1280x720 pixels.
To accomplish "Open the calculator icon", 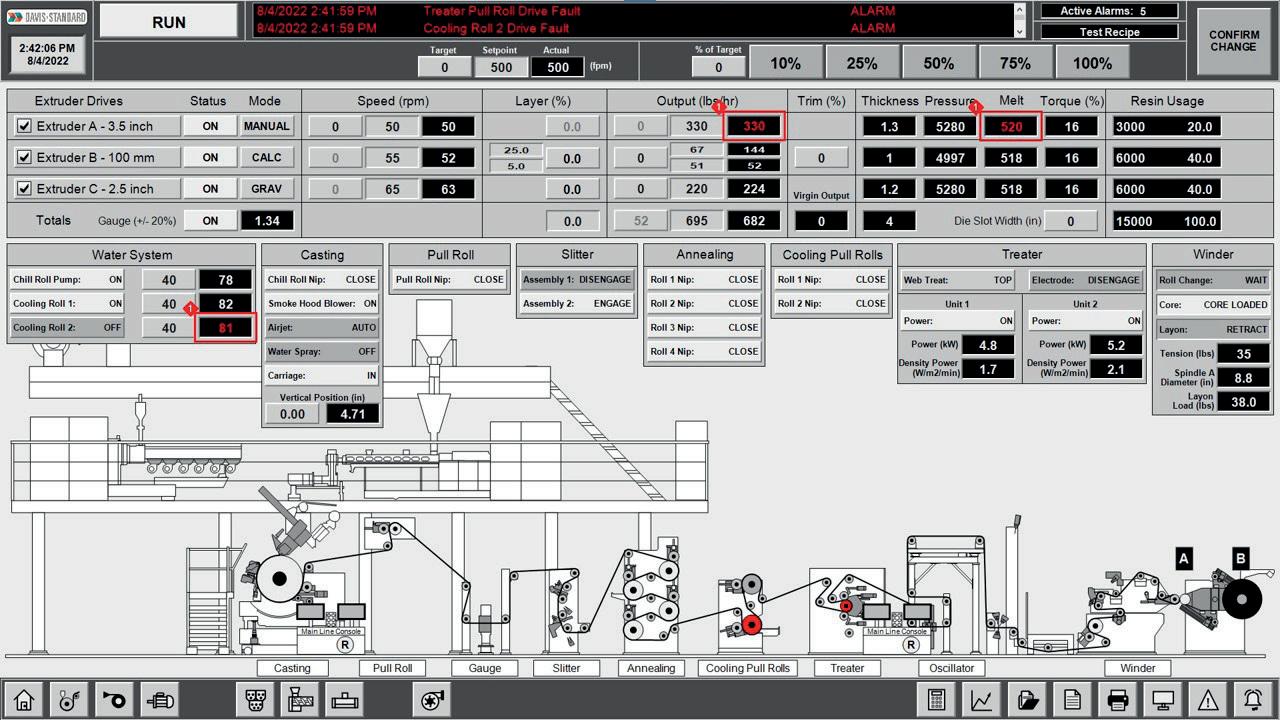I will click(x=937, y=700).
